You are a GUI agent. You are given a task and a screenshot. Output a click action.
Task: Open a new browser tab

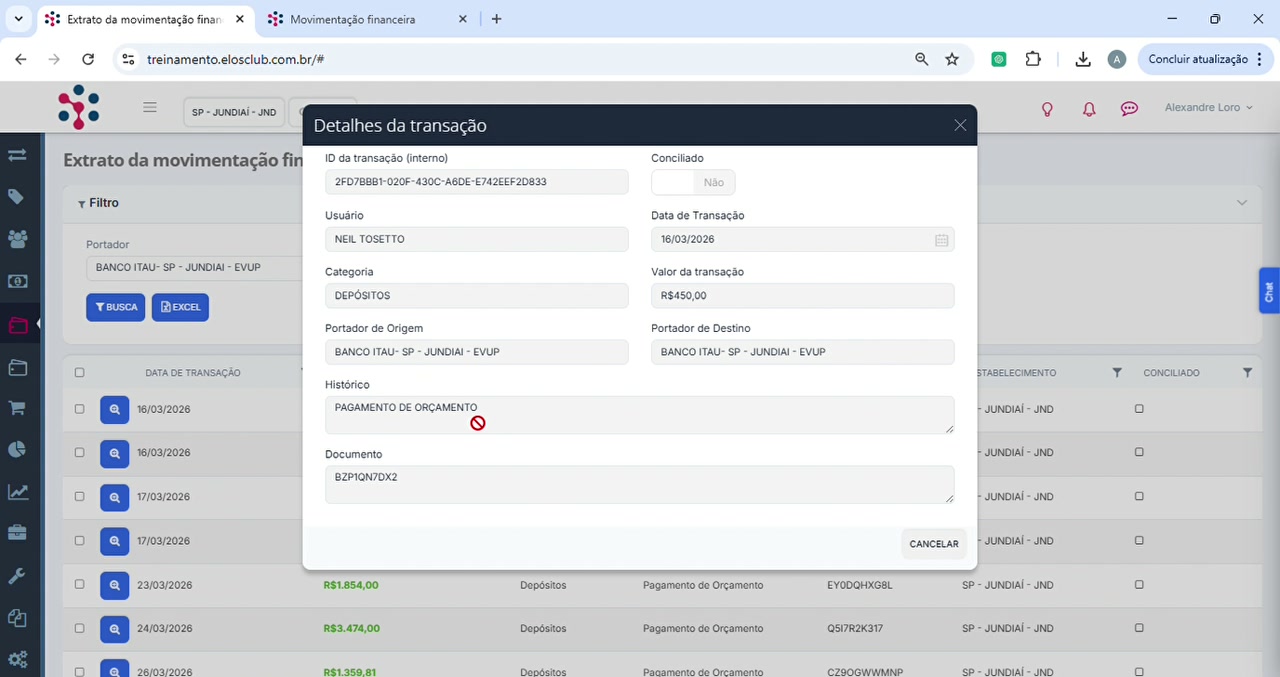tap(497, 19)
